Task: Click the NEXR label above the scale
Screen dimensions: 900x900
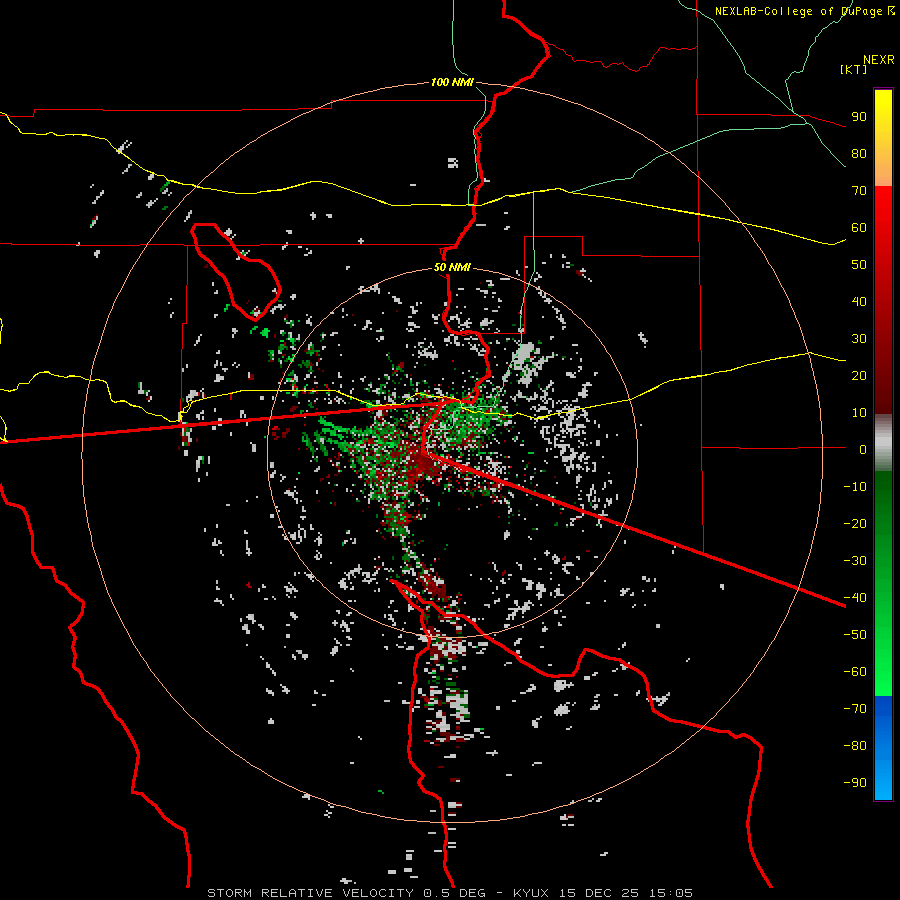Action: point(878,60)
